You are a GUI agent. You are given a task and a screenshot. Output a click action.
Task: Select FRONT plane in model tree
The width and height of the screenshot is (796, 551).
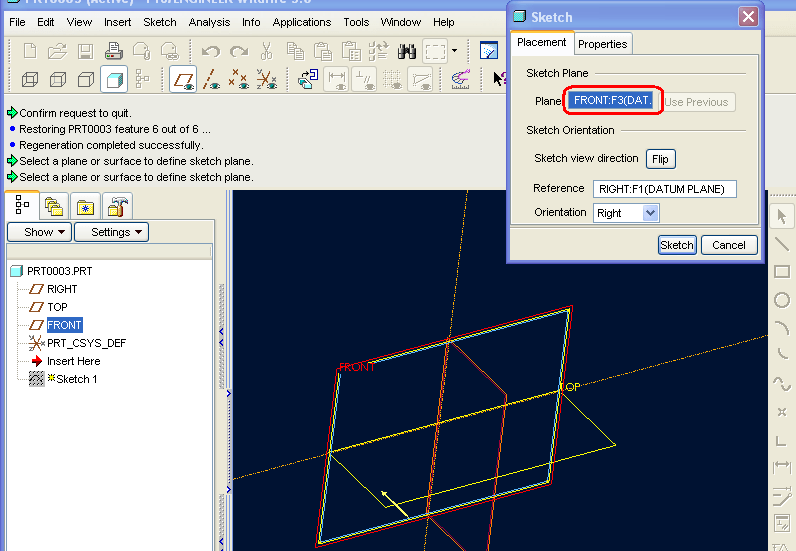(64, 325)
